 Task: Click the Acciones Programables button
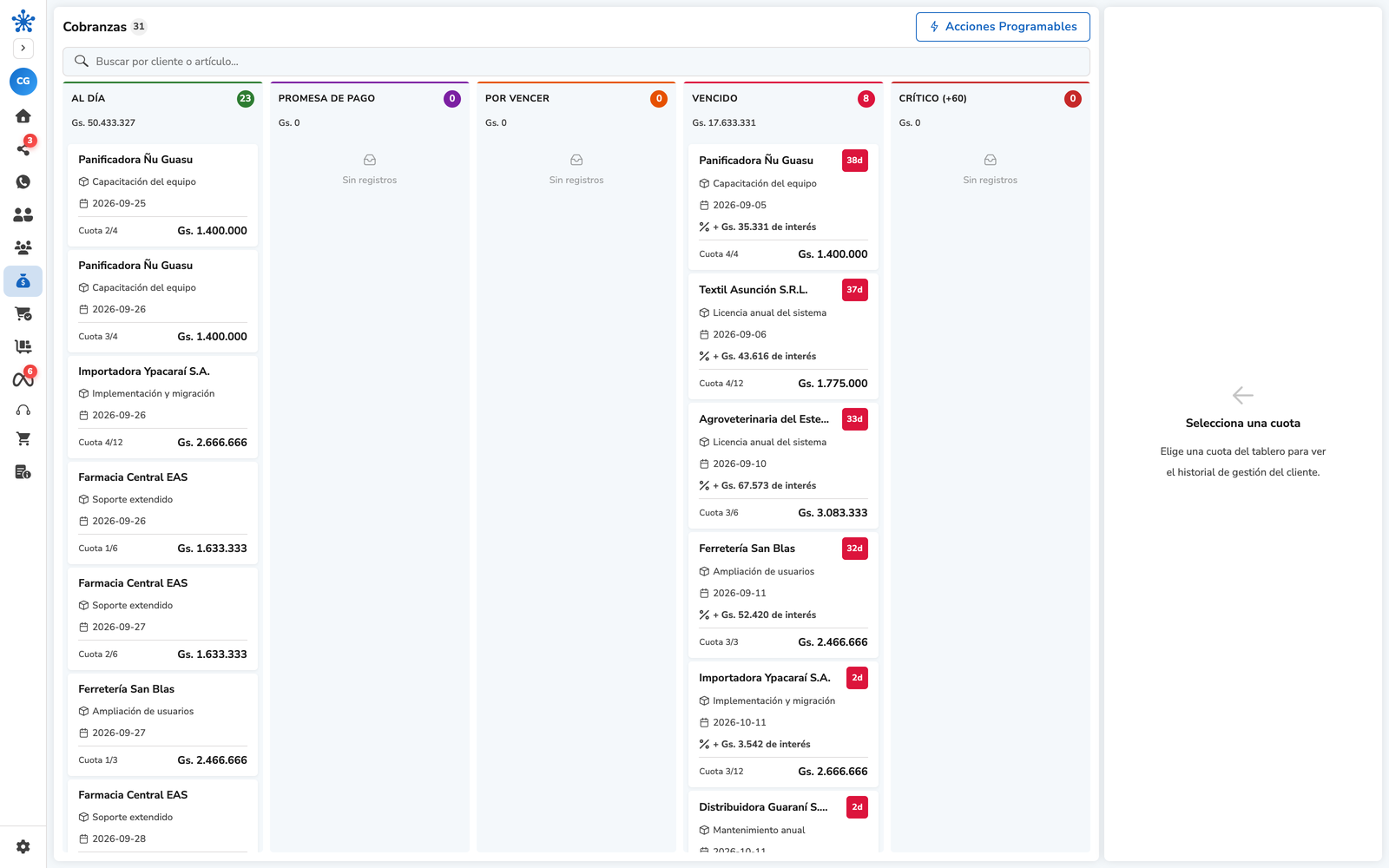(x=1003, y=27)
